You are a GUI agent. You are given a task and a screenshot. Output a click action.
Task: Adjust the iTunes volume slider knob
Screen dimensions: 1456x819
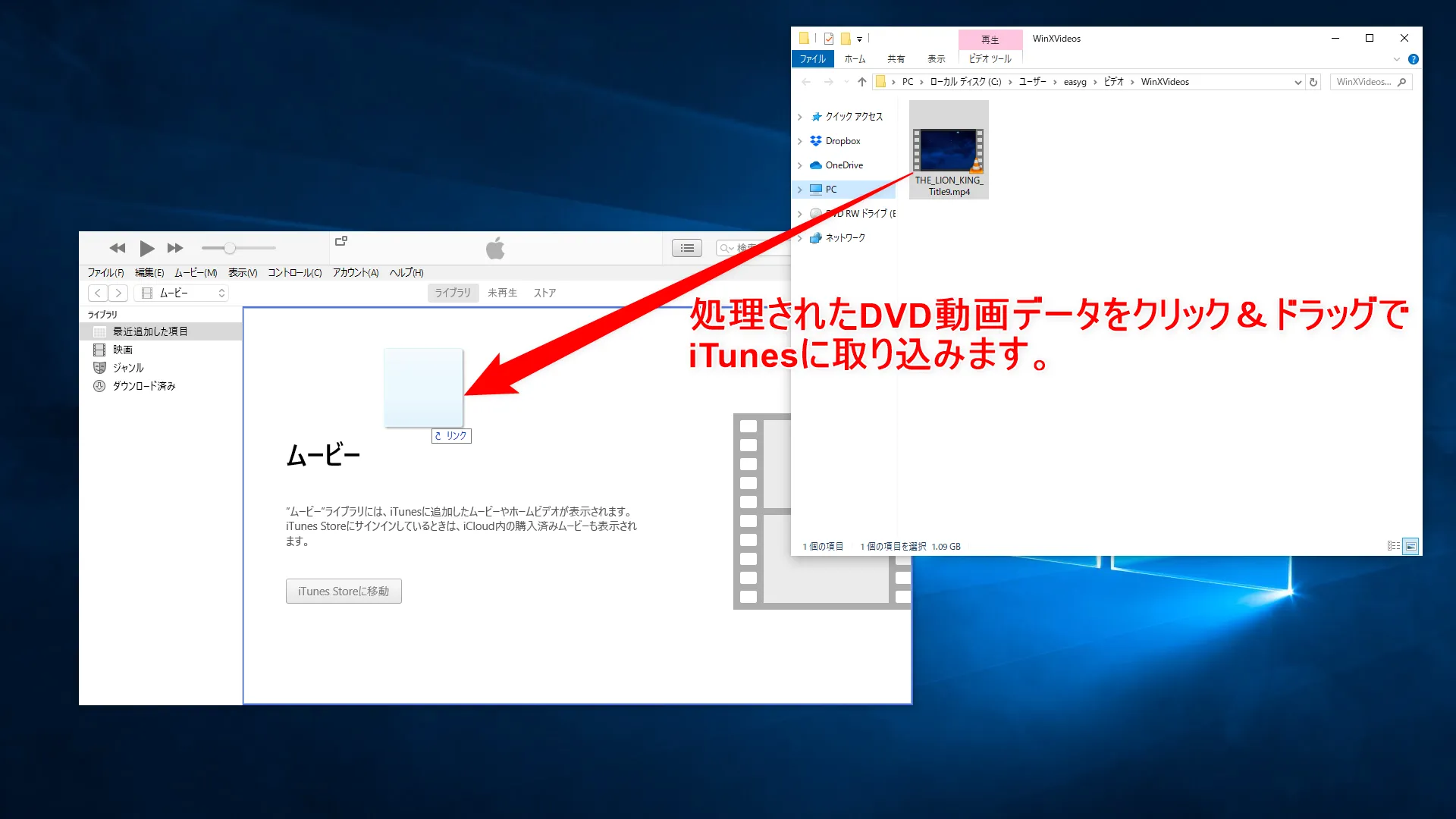(x=230, y=248)
